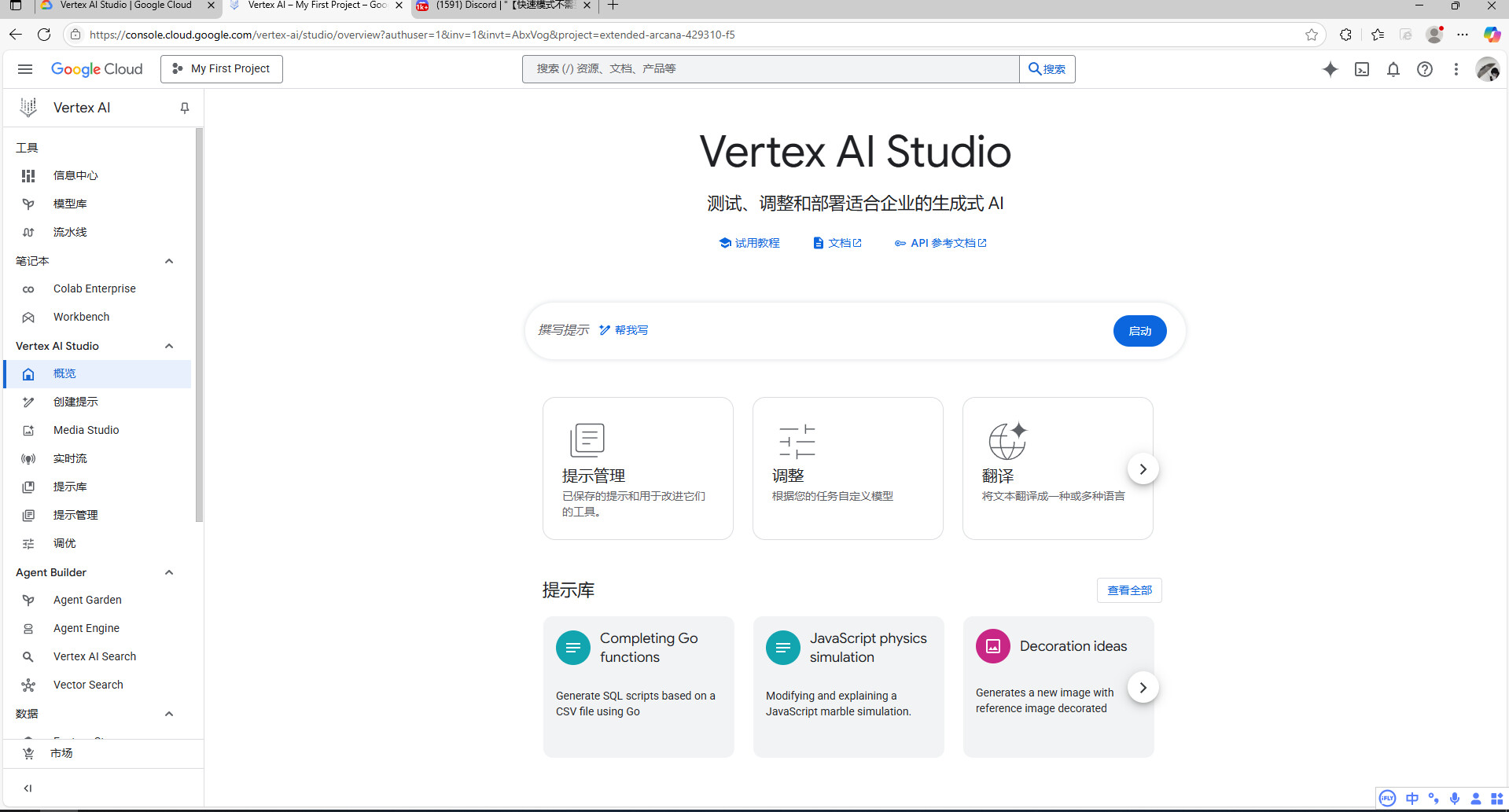Click the three-dot settings menu icon
1509x812 pixels.
coord(1456,69)
